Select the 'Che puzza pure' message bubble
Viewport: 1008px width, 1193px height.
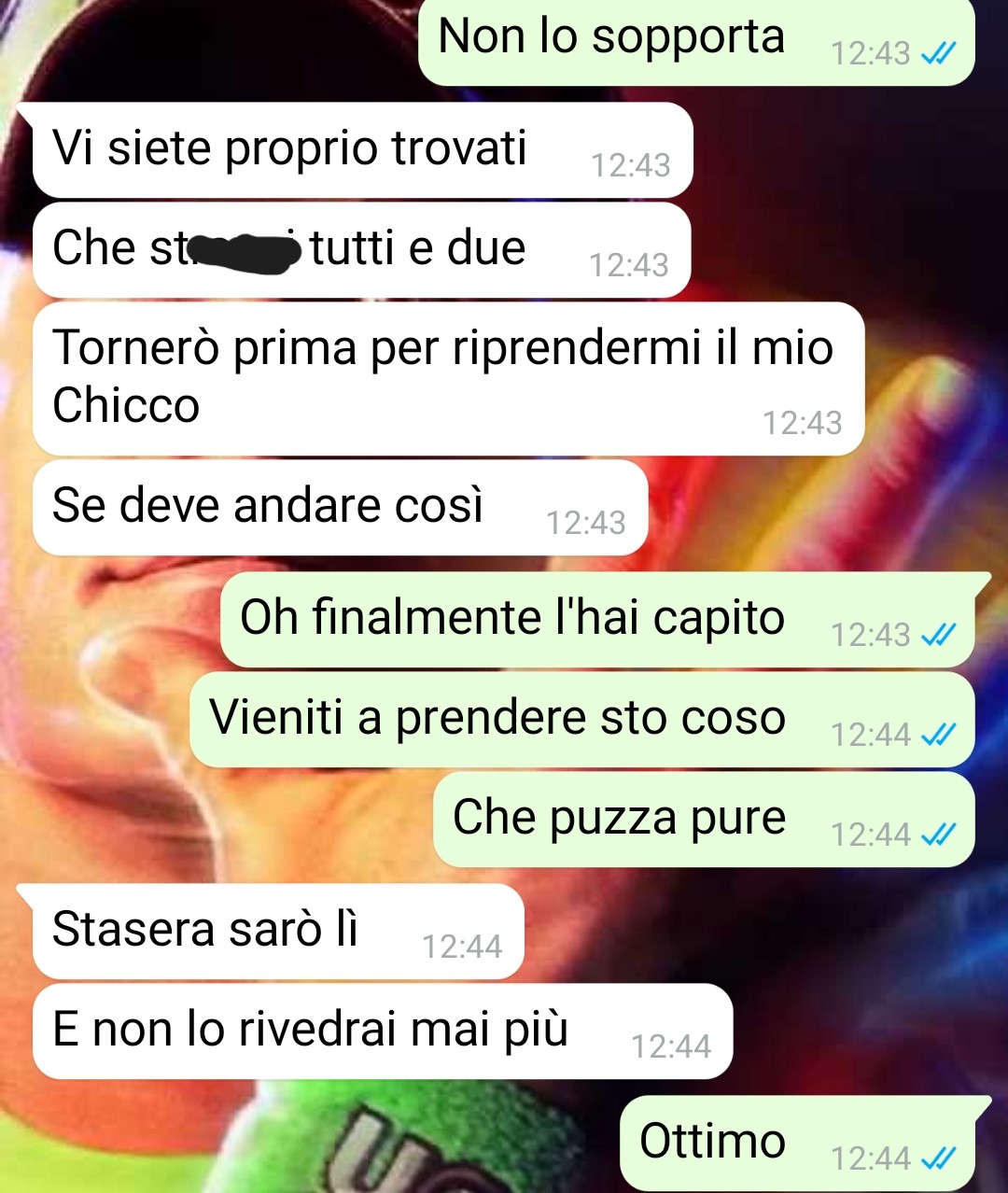pyautogui.click(x=704, y=820)
